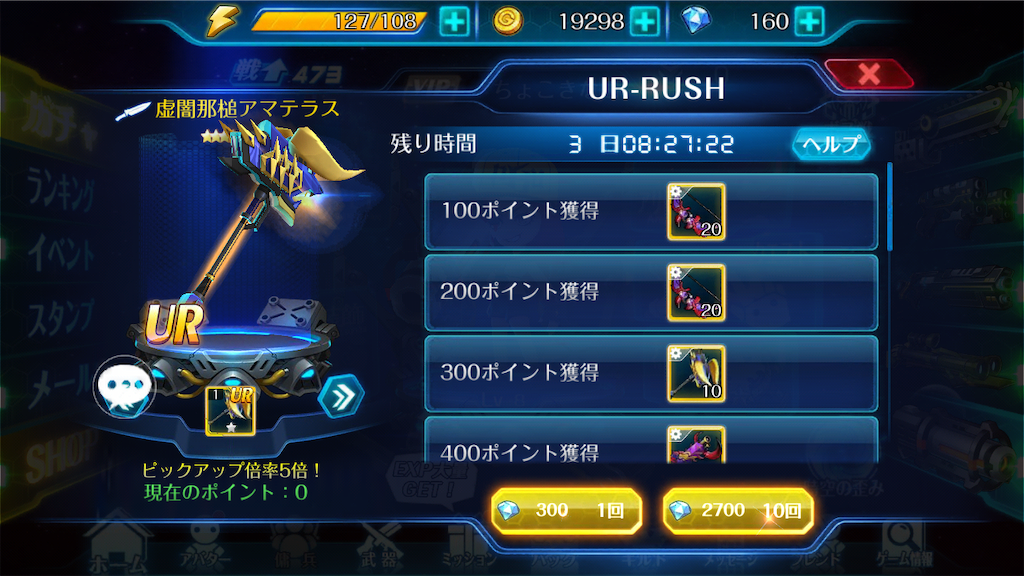Open 200ポイント獲得 reward item icon

696,293
